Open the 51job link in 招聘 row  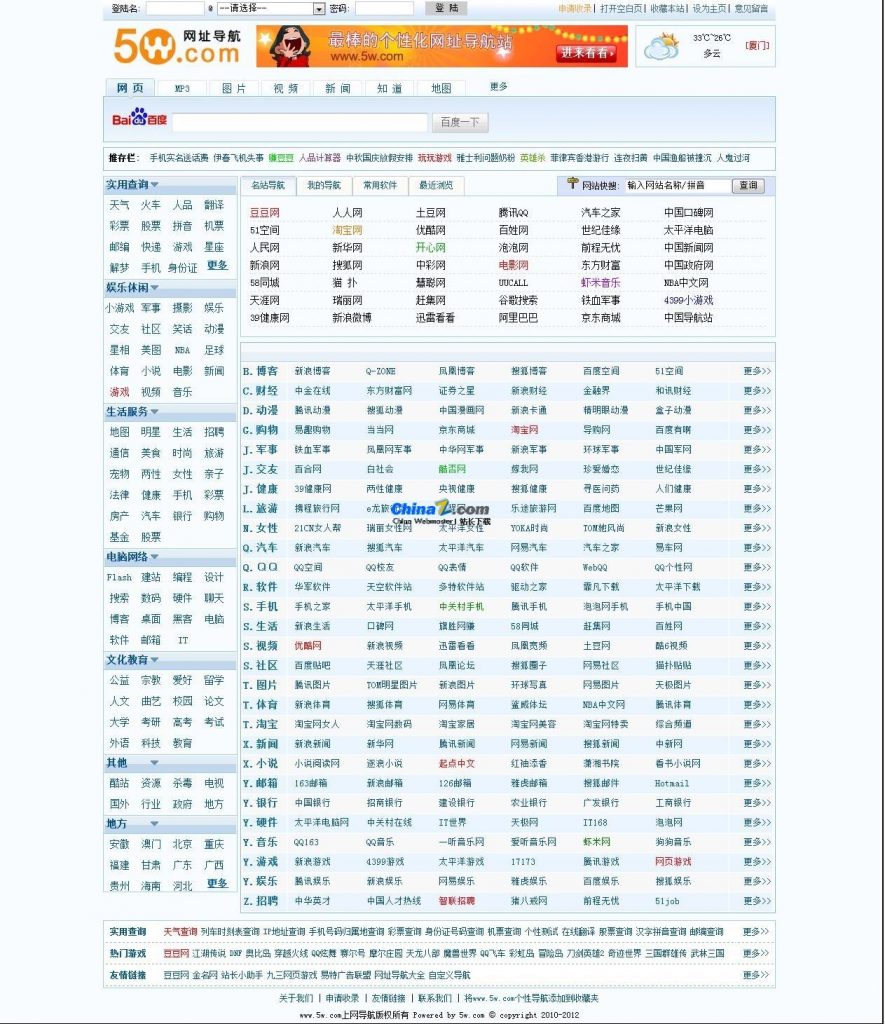pos(668,901)
